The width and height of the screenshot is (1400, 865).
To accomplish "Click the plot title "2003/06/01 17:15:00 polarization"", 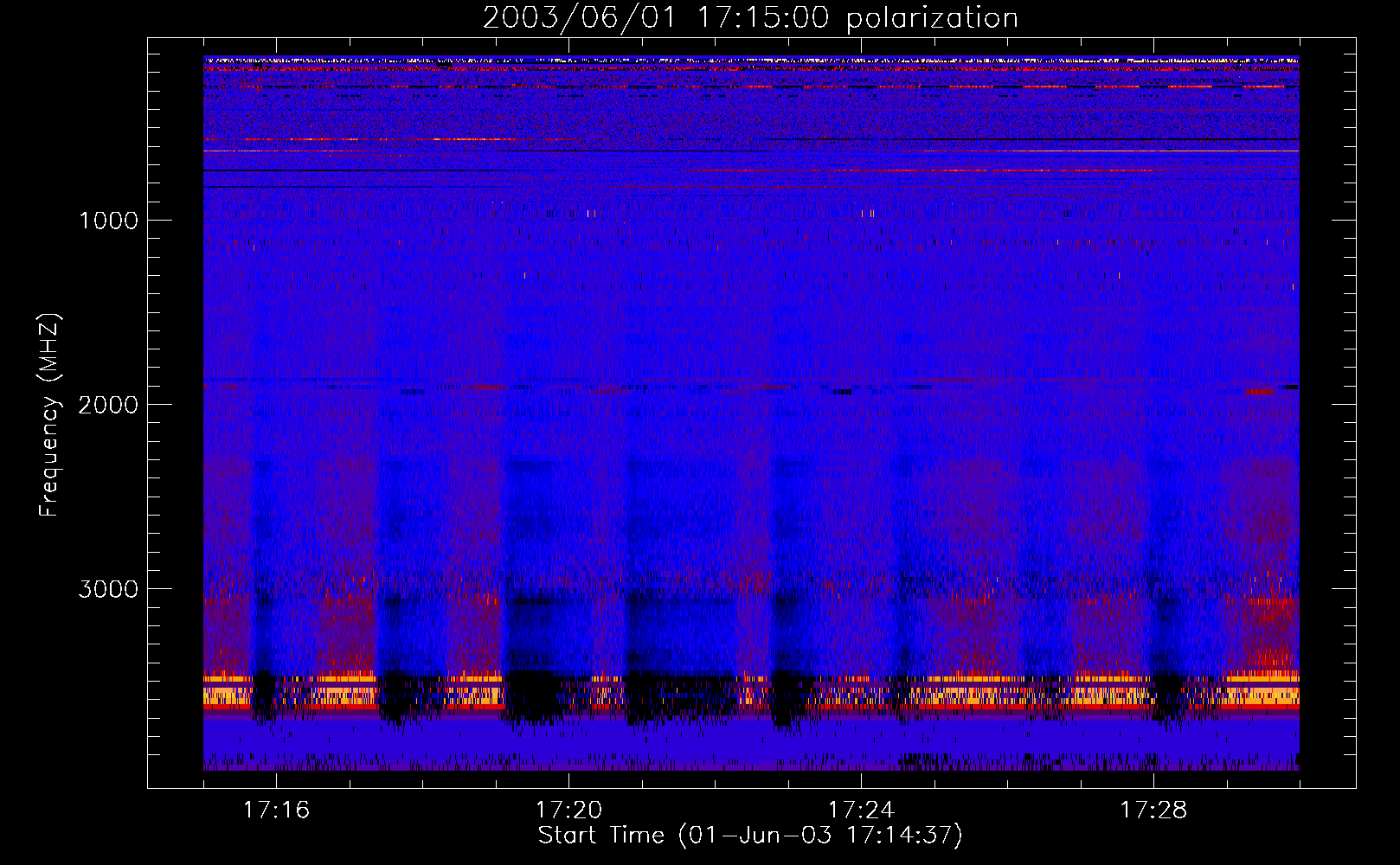I will tap(750, 18).
